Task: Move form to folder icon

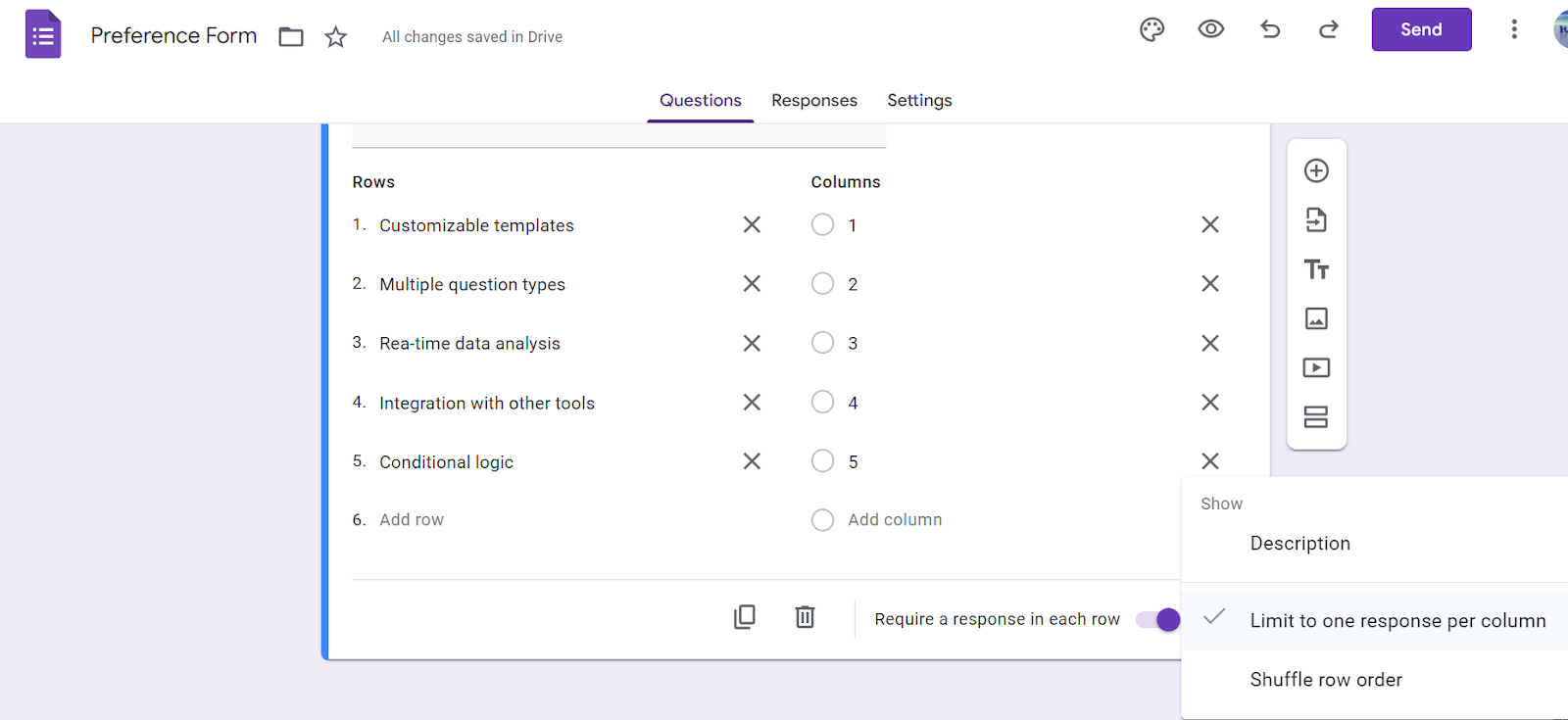Action: (291, 37)
